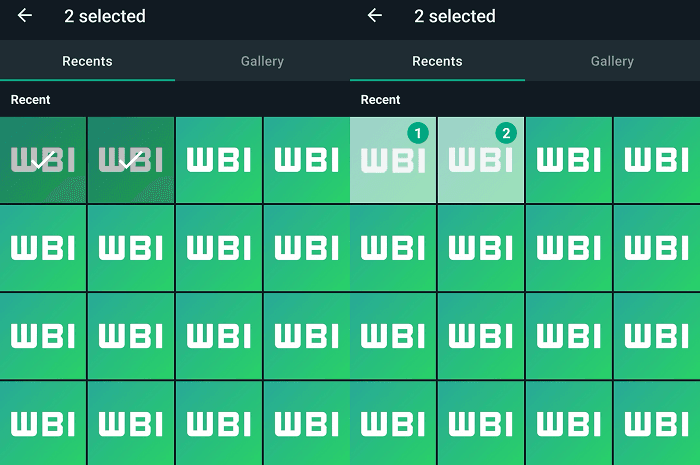Select the Recents tab in the right panel
Viewport: 700px width, 465px height.
coord(437,61)
